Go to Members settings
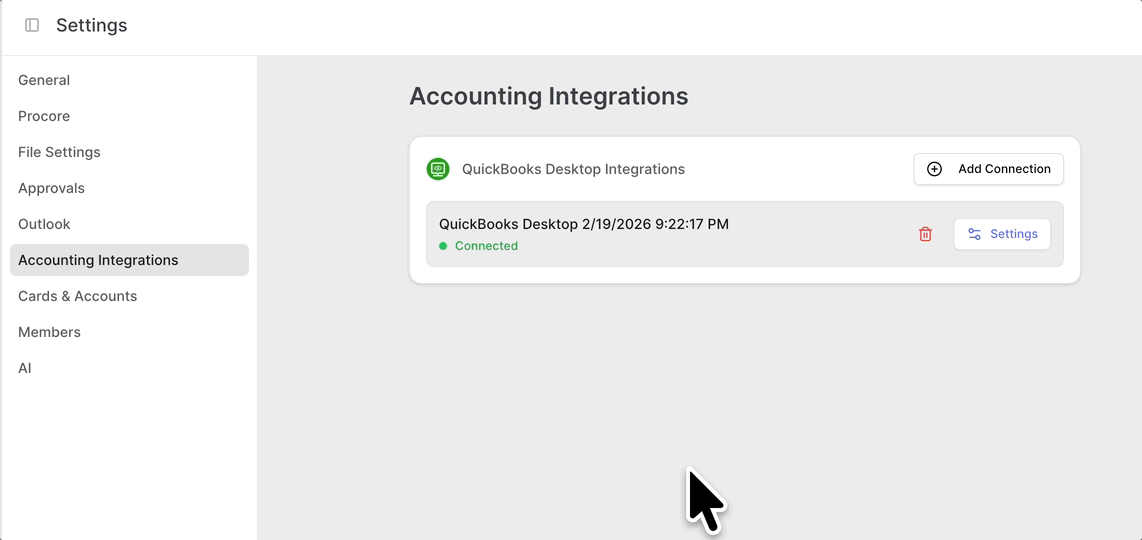Screen dimensions: 1142x540 129,332
